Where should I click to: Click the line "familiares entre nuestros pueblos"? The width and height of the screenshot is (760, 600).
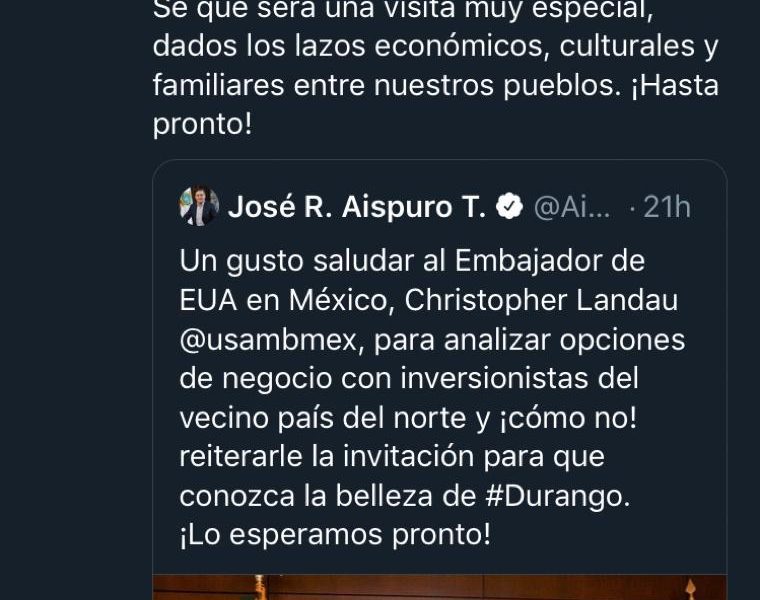pos(386,85)
